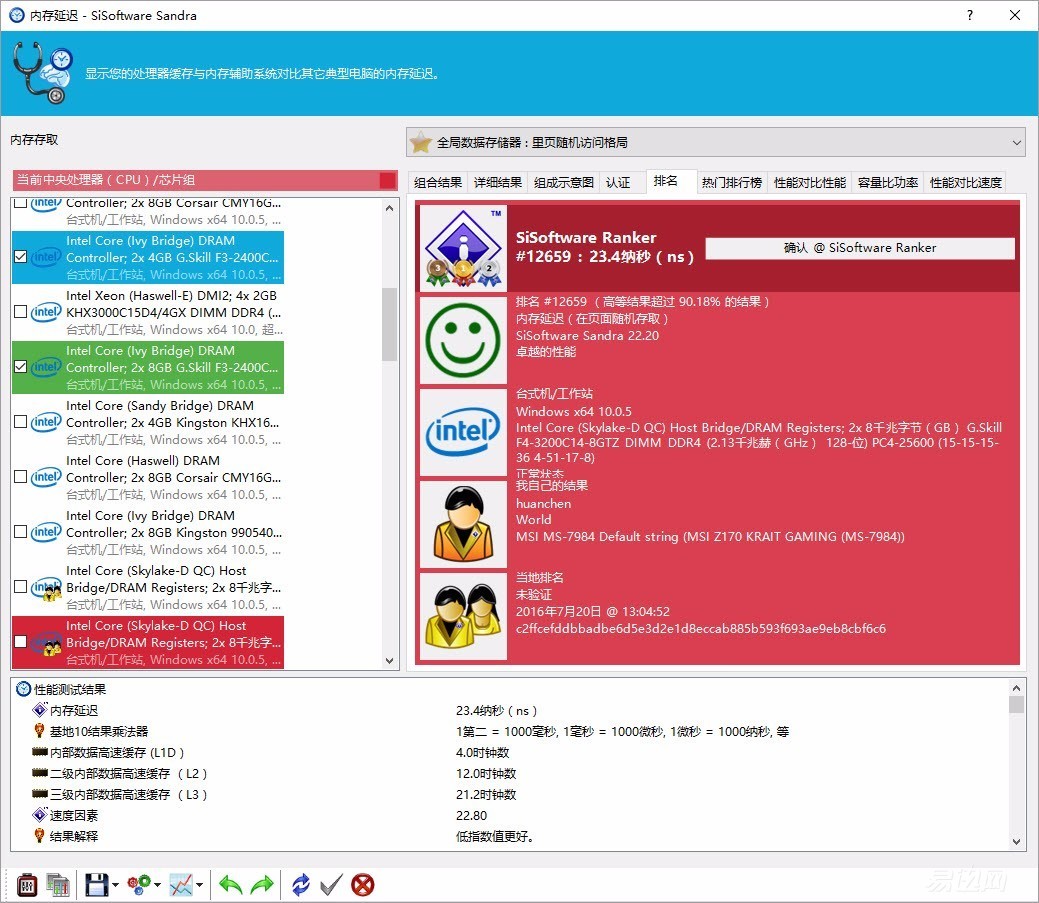This screenshot has width=1039, height=903.
Task: Switch to the 热门排行榜 tab
Action: (x=732, y=182)
